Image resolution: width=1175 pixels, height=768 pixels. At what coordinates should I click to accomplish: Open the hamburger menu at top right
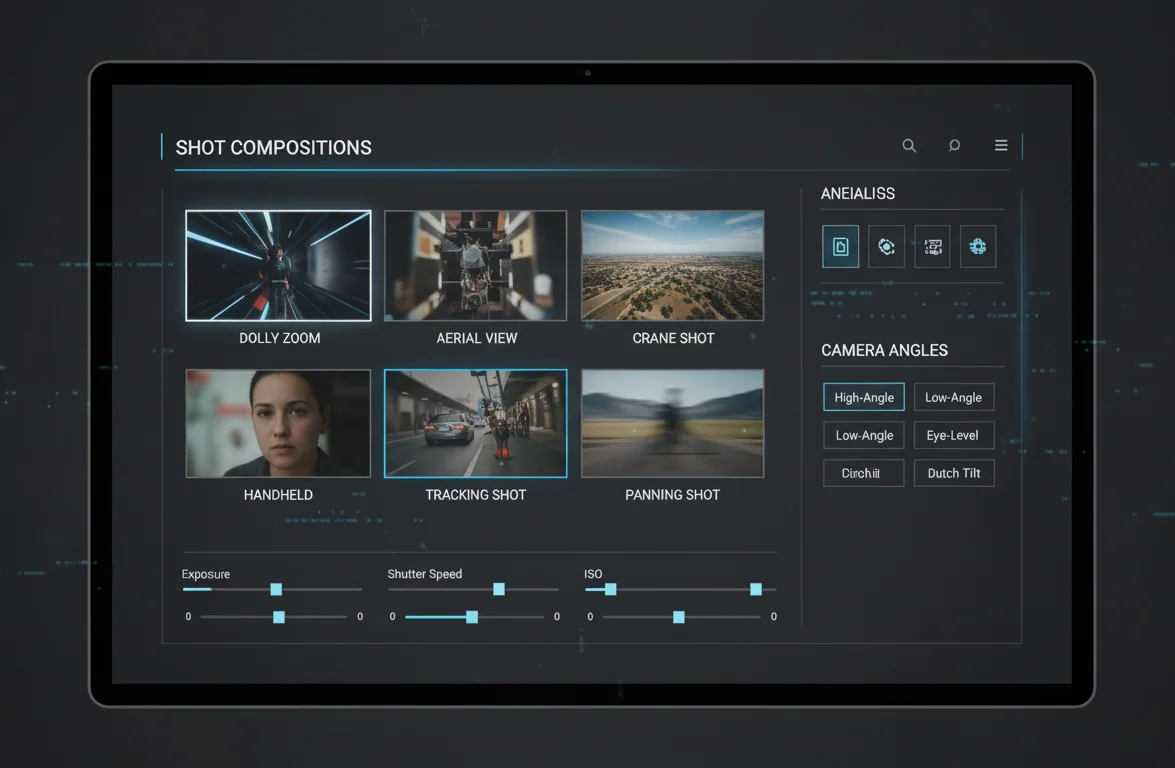[x=1001, y=145]
